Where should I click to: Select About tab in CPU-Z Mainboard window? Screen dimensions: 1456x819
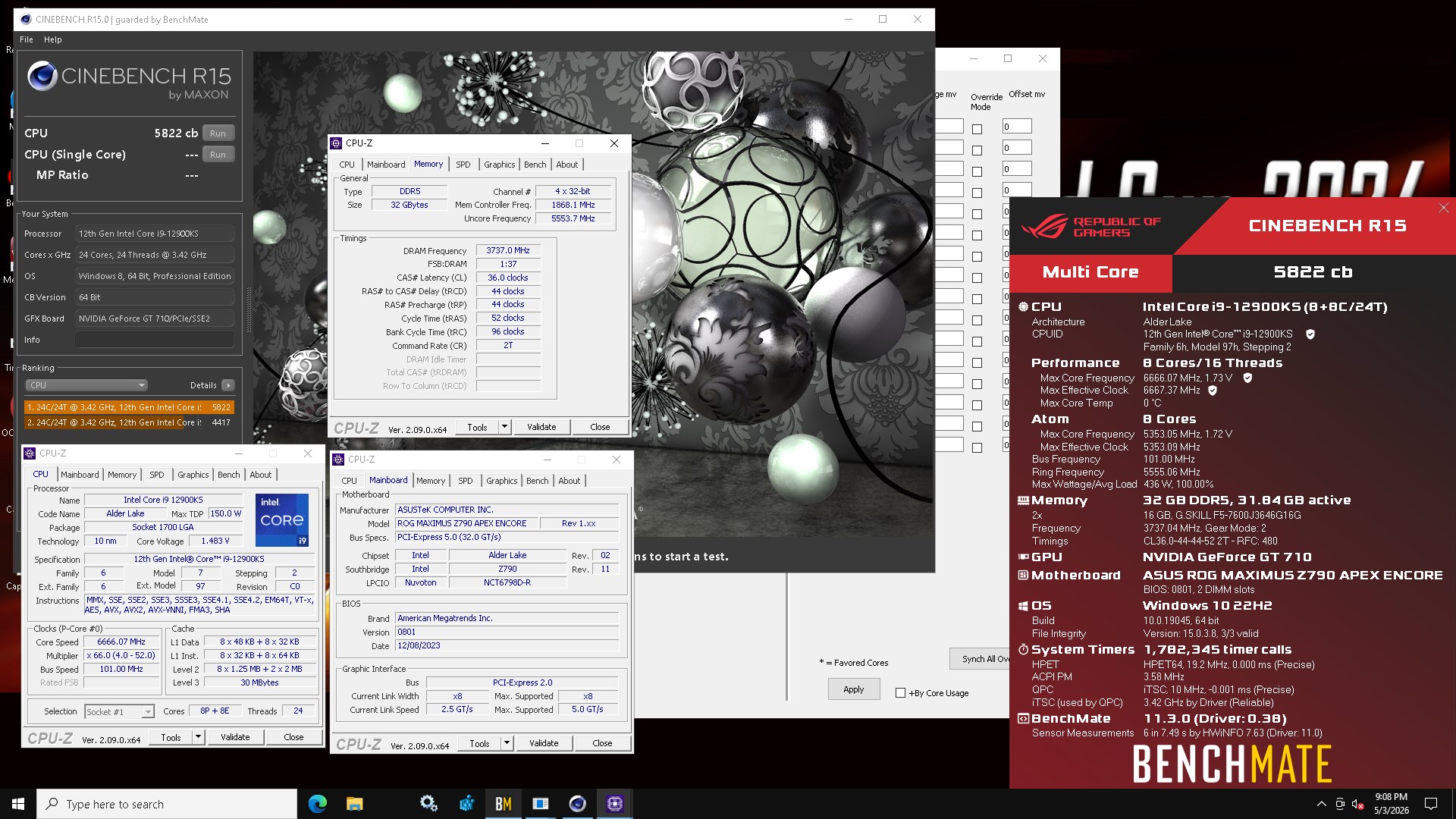pyautogui.click(x=569, y=481)
